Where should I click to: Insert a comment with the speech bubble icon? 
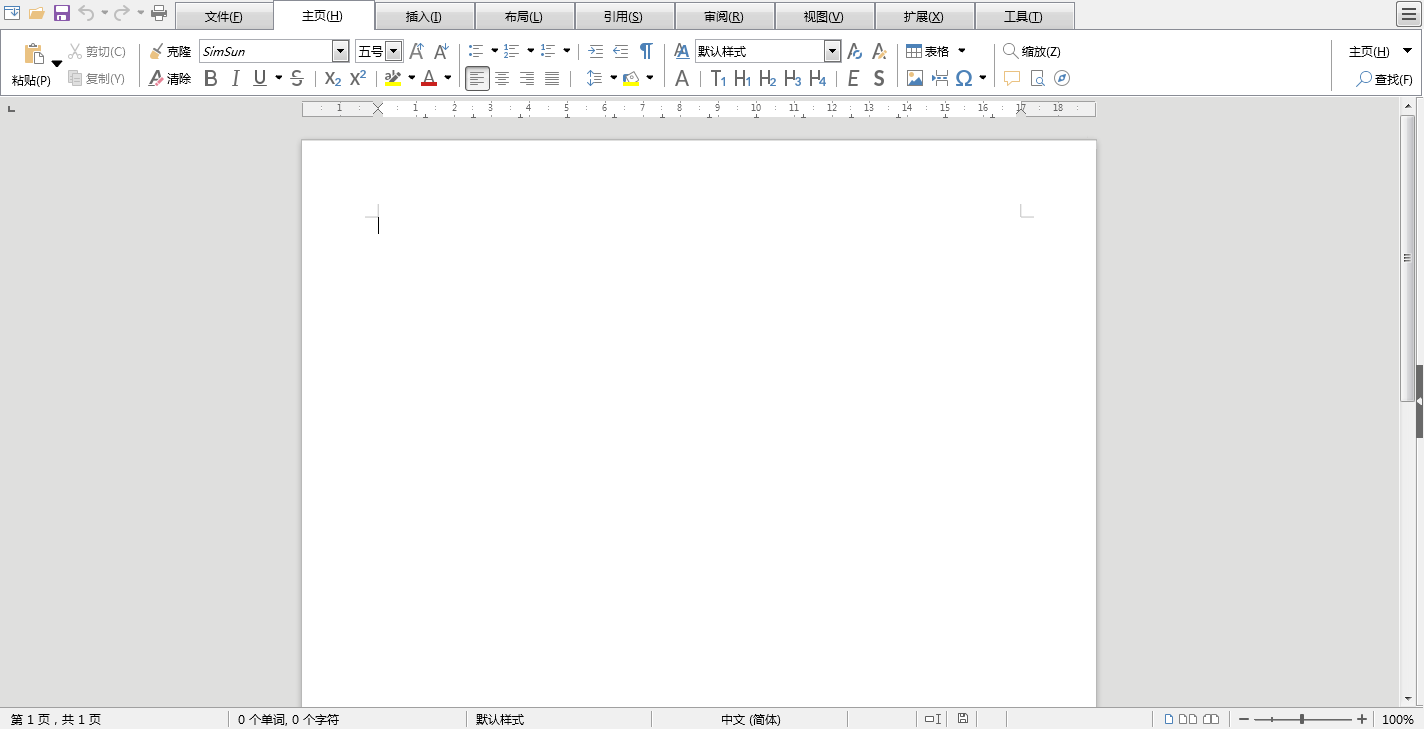(x=1012, y=78)
